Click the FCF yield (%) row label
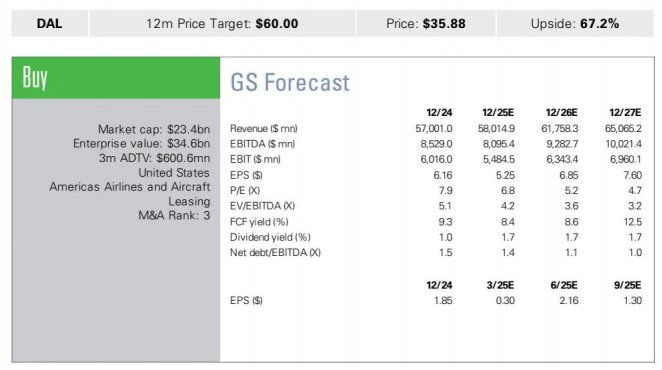 259,222
